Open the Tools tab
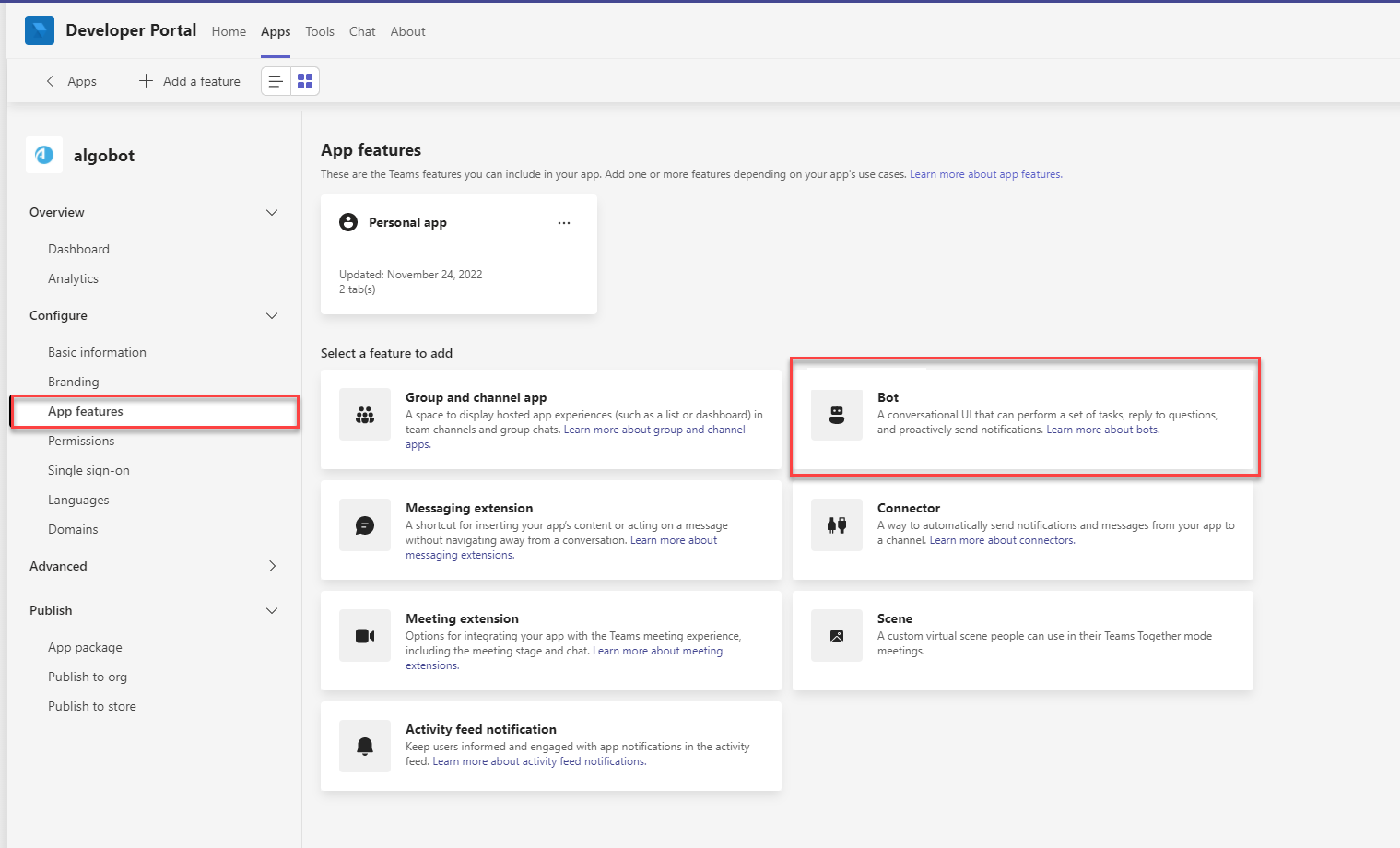 coord(320,31)
